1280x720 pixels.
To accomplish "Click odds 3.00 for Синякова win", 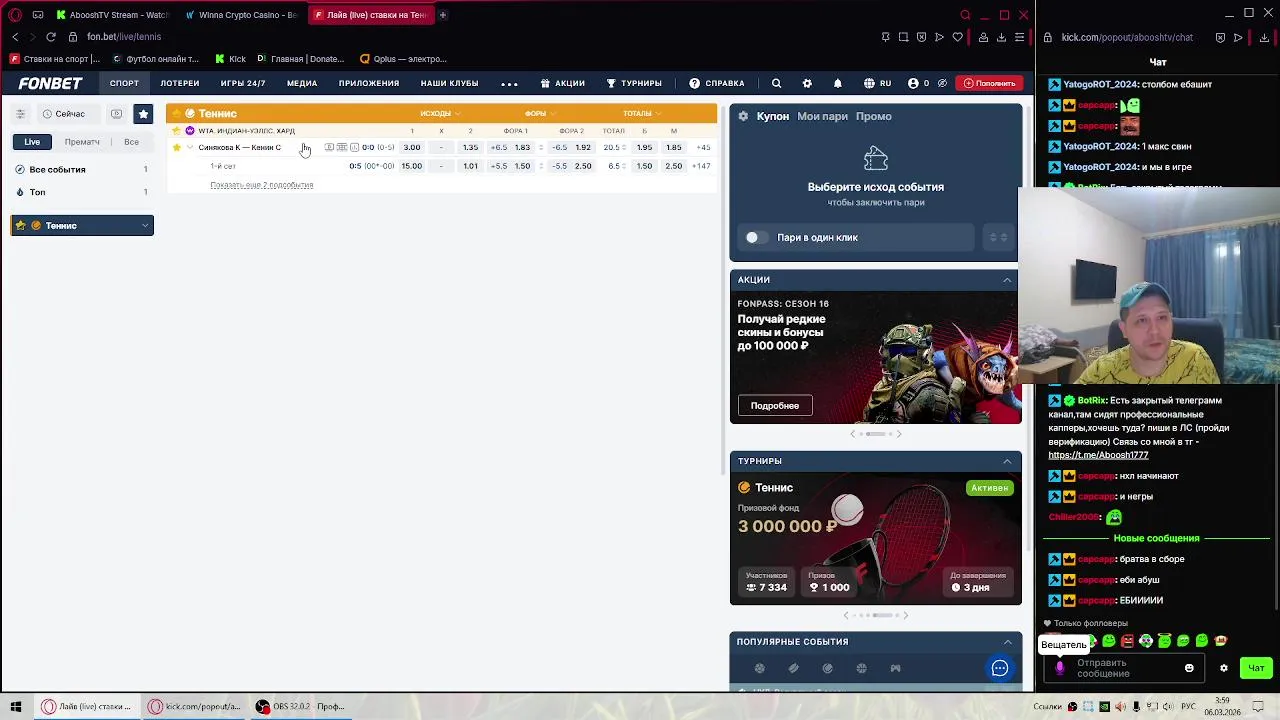I will click(x=412, y=148).
